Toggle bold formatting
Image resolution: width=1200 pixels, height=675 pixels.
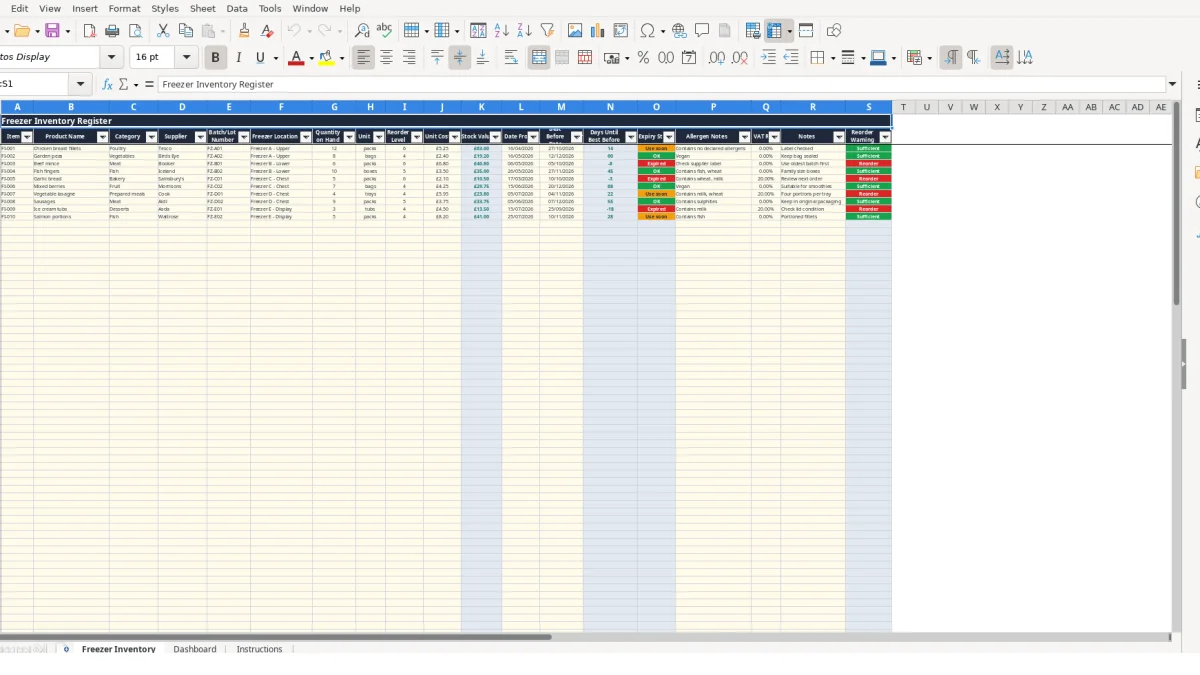(215, 58)
